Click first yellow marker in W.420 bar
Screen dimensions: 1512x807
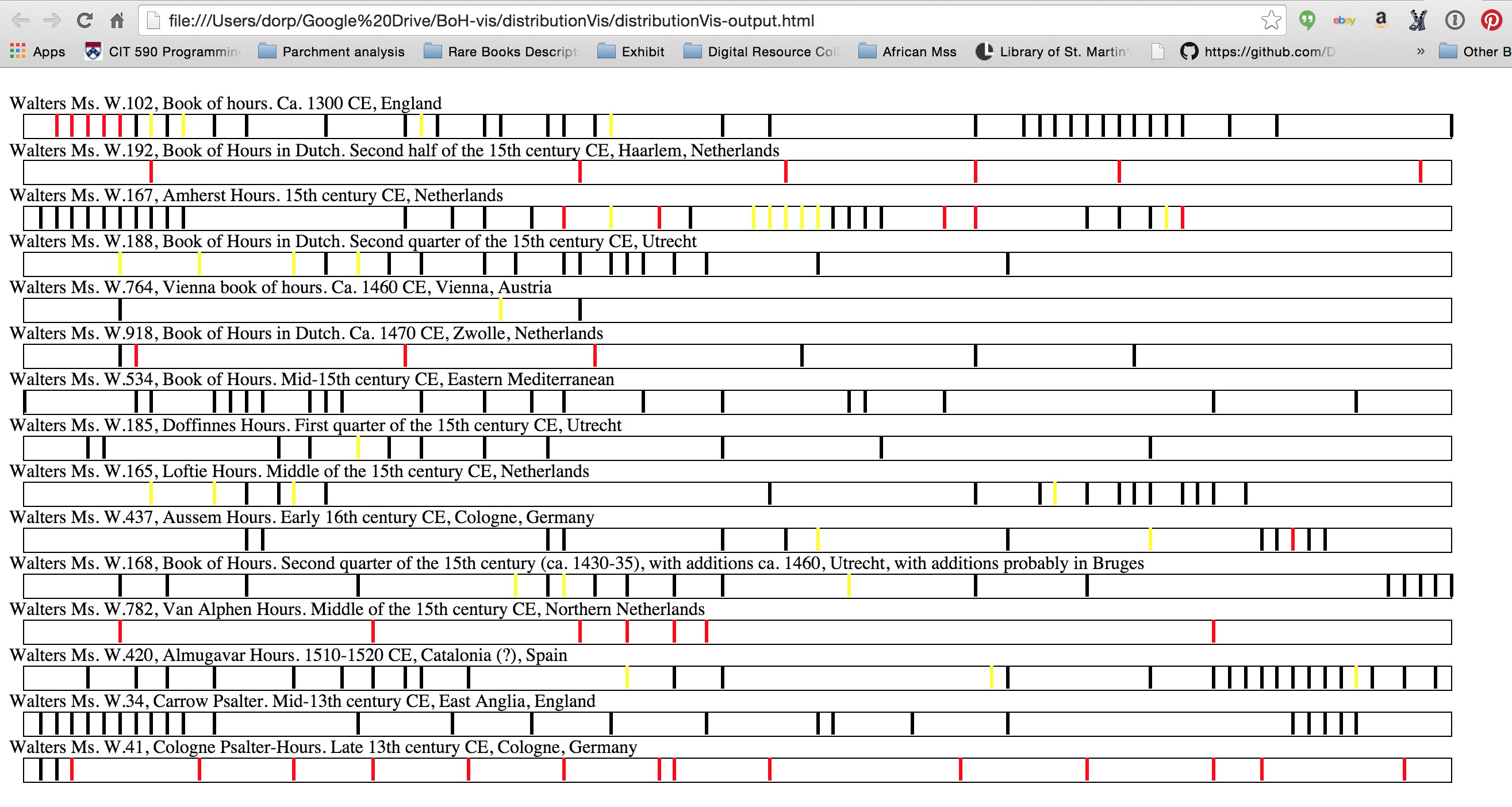point(627,678)
